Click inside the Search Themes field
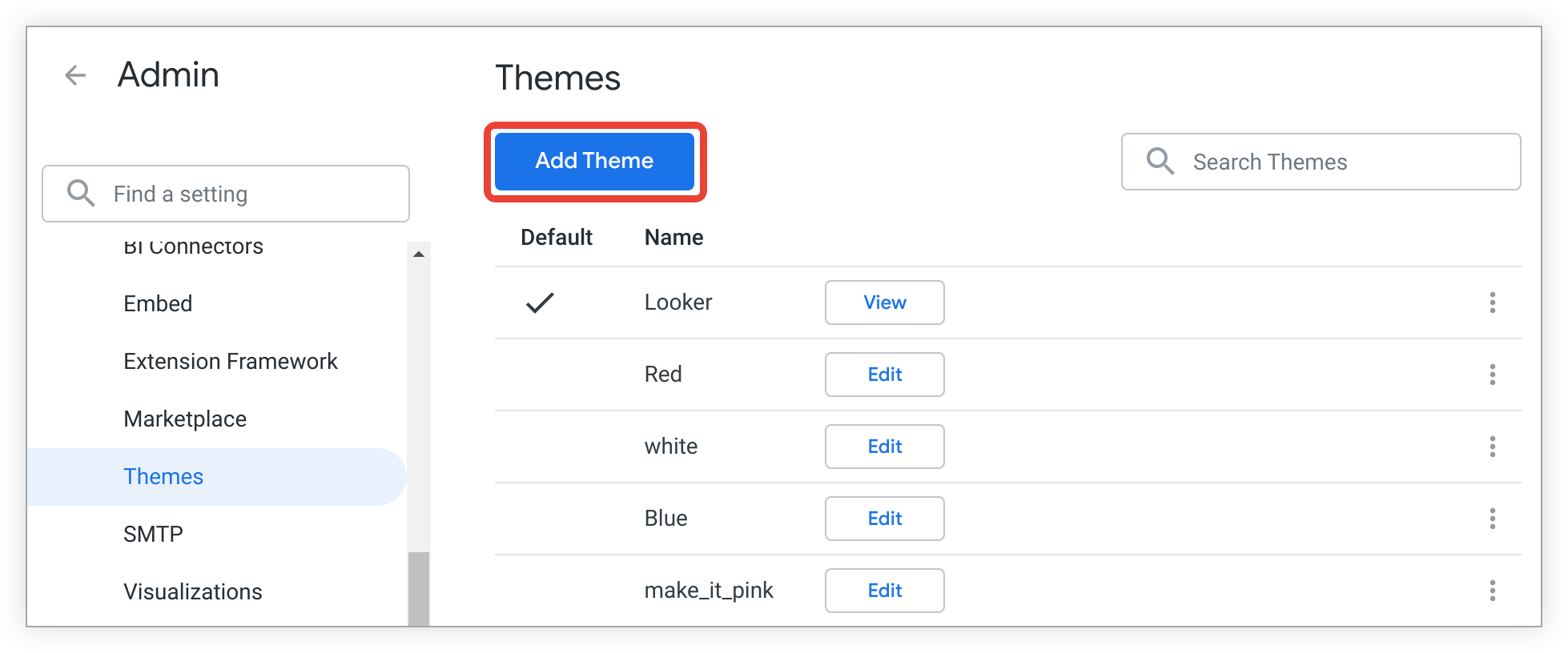 (x=1321, y=161)
